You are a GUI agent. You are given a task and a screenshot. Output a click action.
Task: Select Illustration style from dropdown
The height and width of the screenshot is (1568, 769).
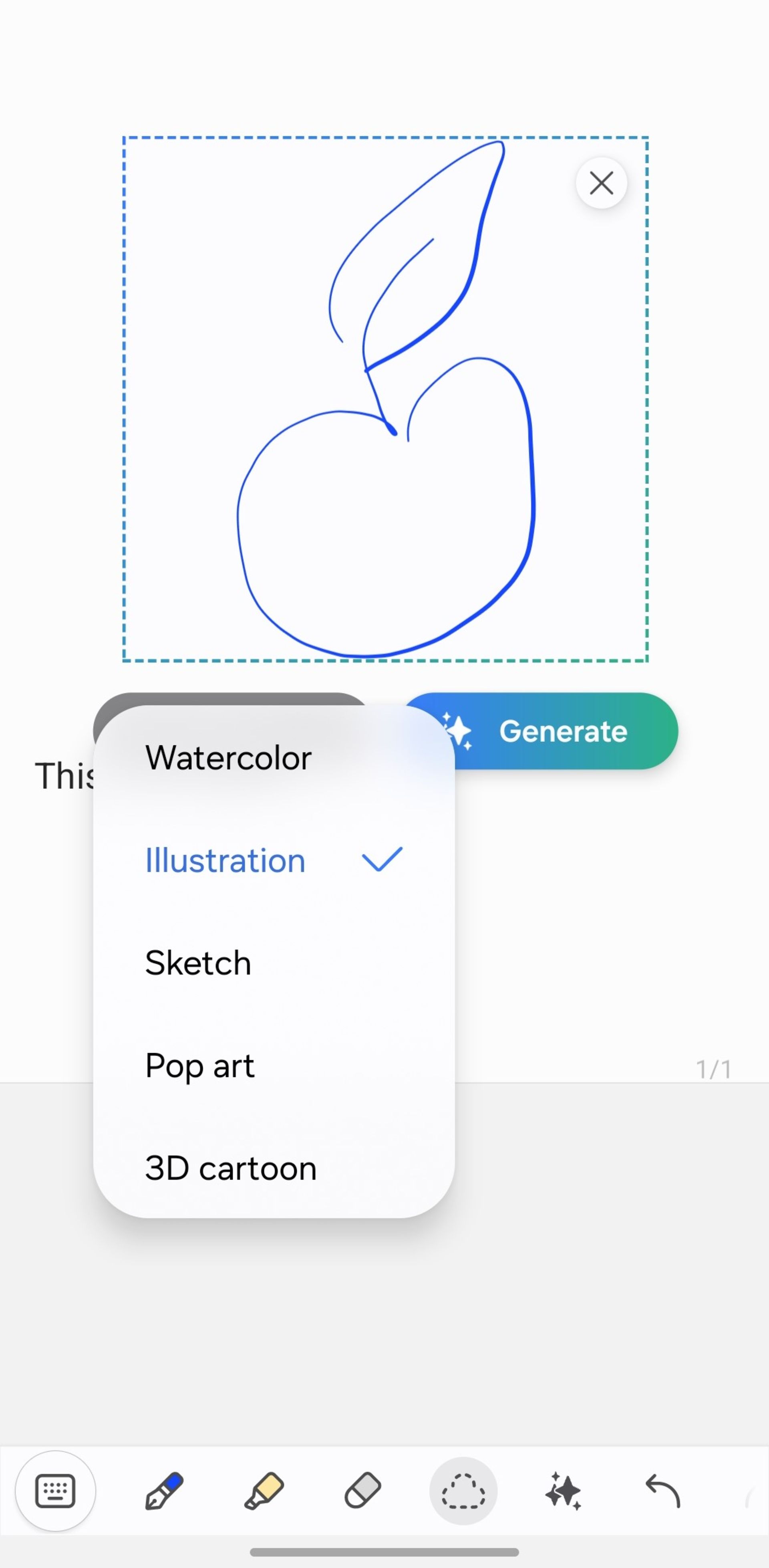click(x=224, y=859)
